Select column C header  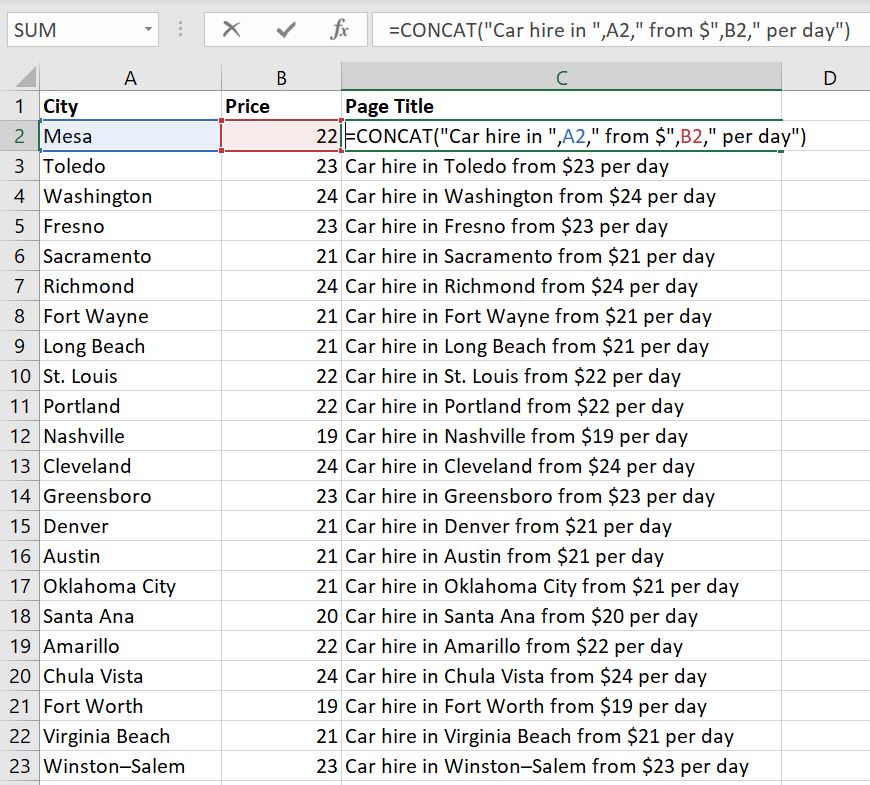coord(561,78)
